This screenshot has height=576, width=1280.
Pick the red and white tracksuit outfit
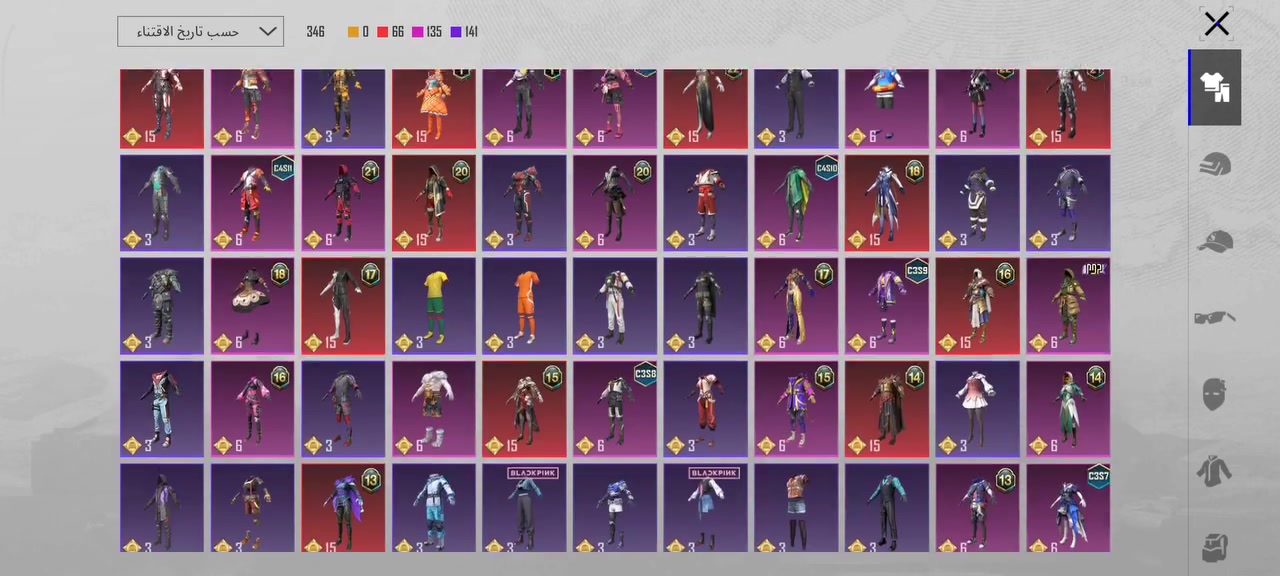pyautogui.click(x=705, y=203)
